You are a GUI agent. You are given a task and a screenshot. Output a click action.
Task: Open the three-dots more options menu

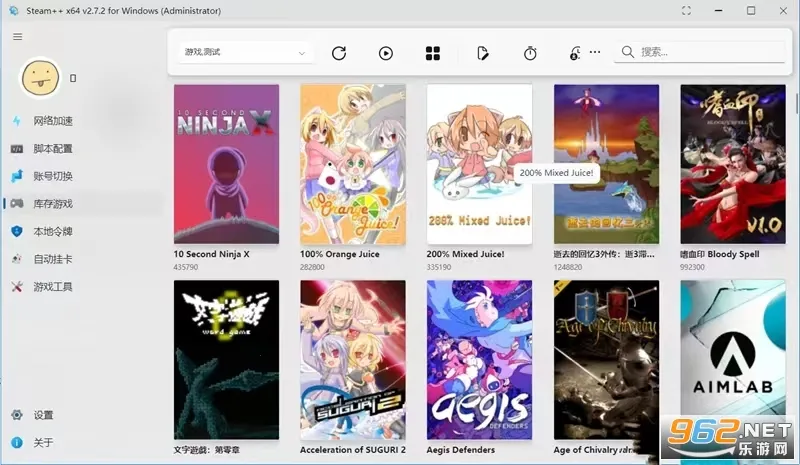(595, 52)
